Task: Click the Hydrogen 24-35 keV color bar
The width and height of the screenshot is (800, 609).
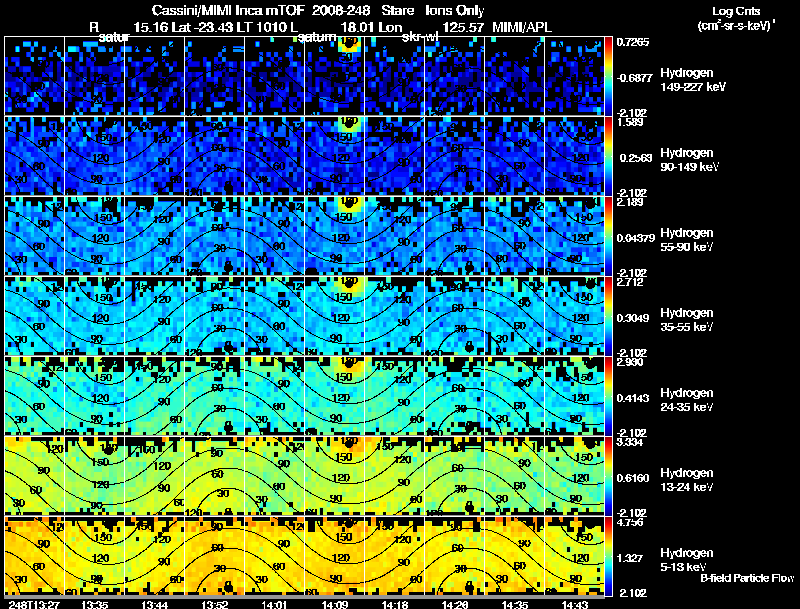Action: tap(608, 396)
